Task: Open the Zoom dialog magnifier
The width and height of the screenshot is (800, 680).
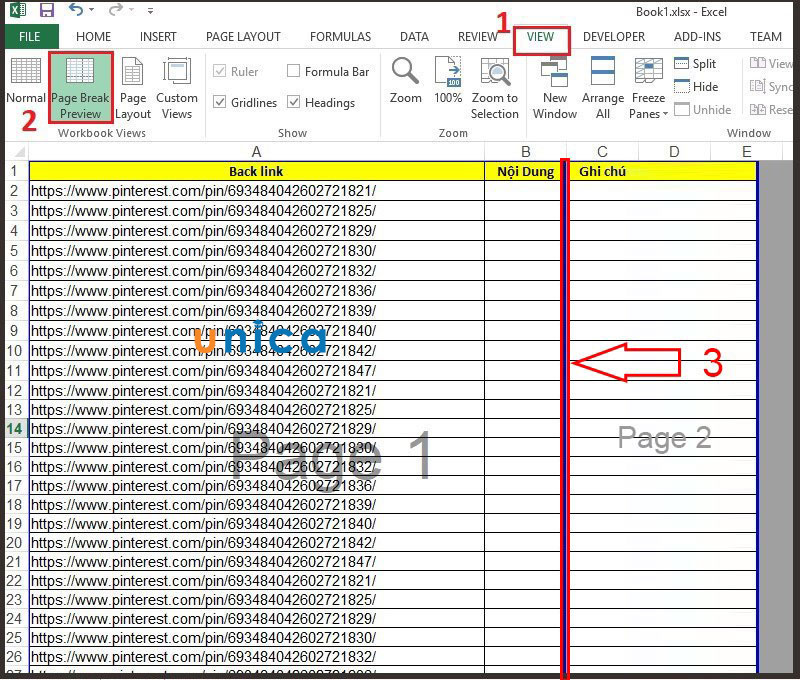Action: click(406, 80)
